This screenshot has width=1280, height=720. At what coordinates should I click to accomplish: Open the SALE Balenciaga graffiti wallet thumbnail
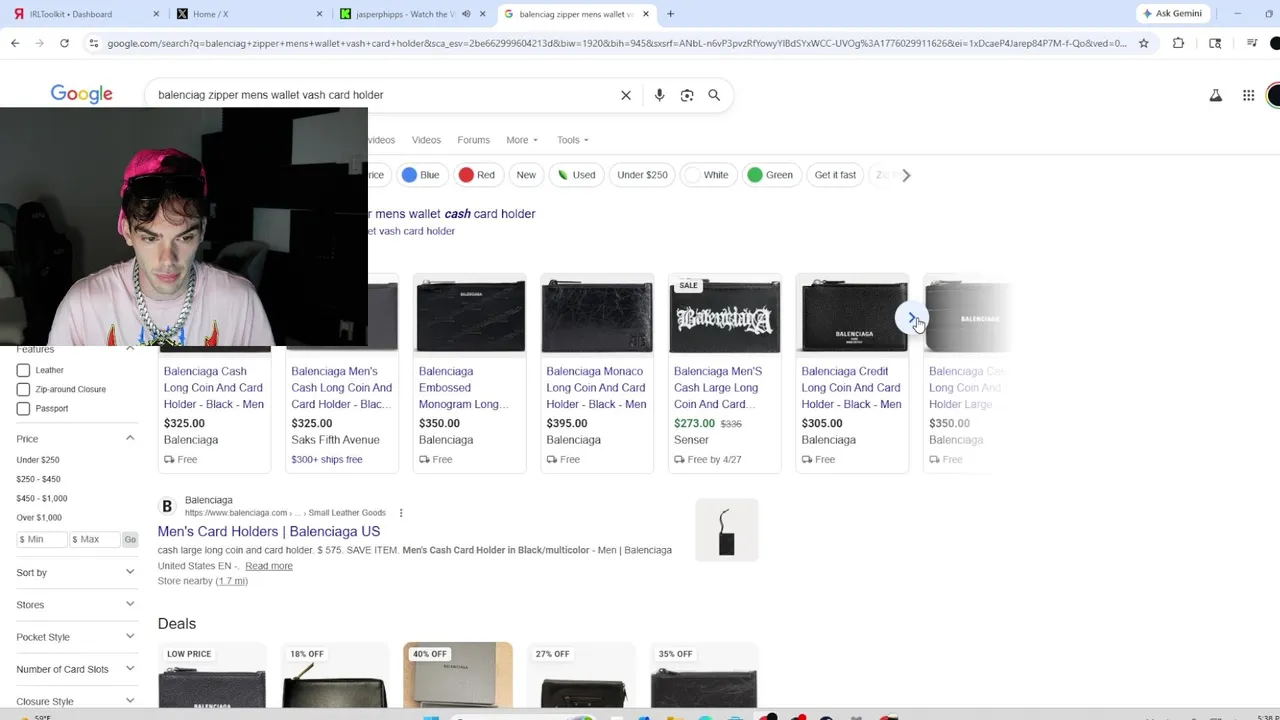pos(724,316)
